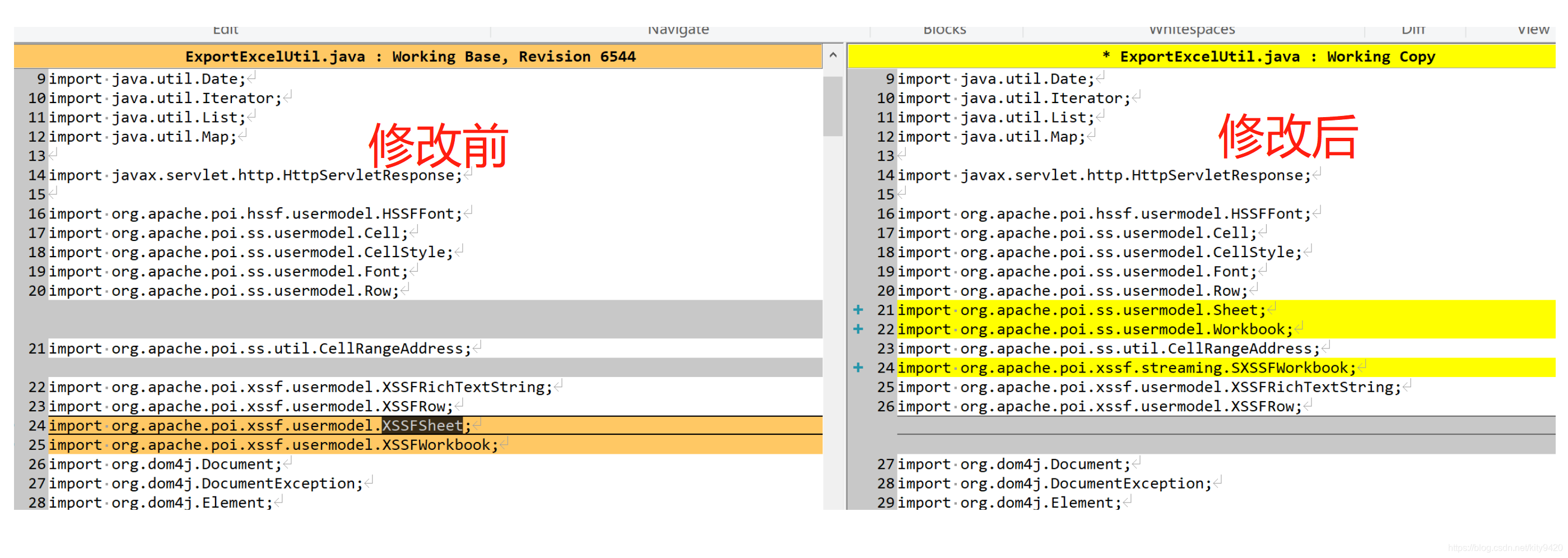Click left pane usermodel.Cell import line
The image size is (1568, 558).
point(228,233)
